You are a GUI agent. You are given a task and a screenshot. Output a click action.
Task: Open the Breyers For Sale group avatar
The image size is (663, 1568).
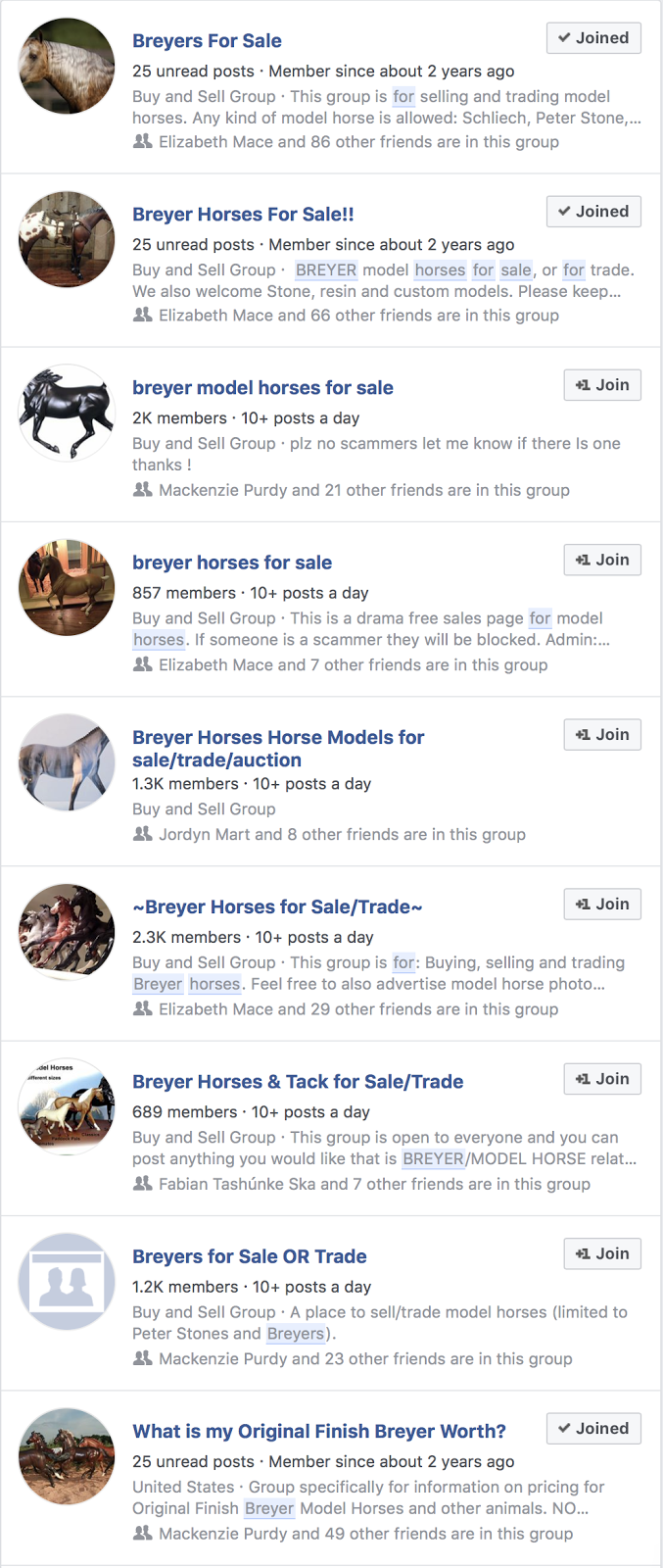point(67,67)
